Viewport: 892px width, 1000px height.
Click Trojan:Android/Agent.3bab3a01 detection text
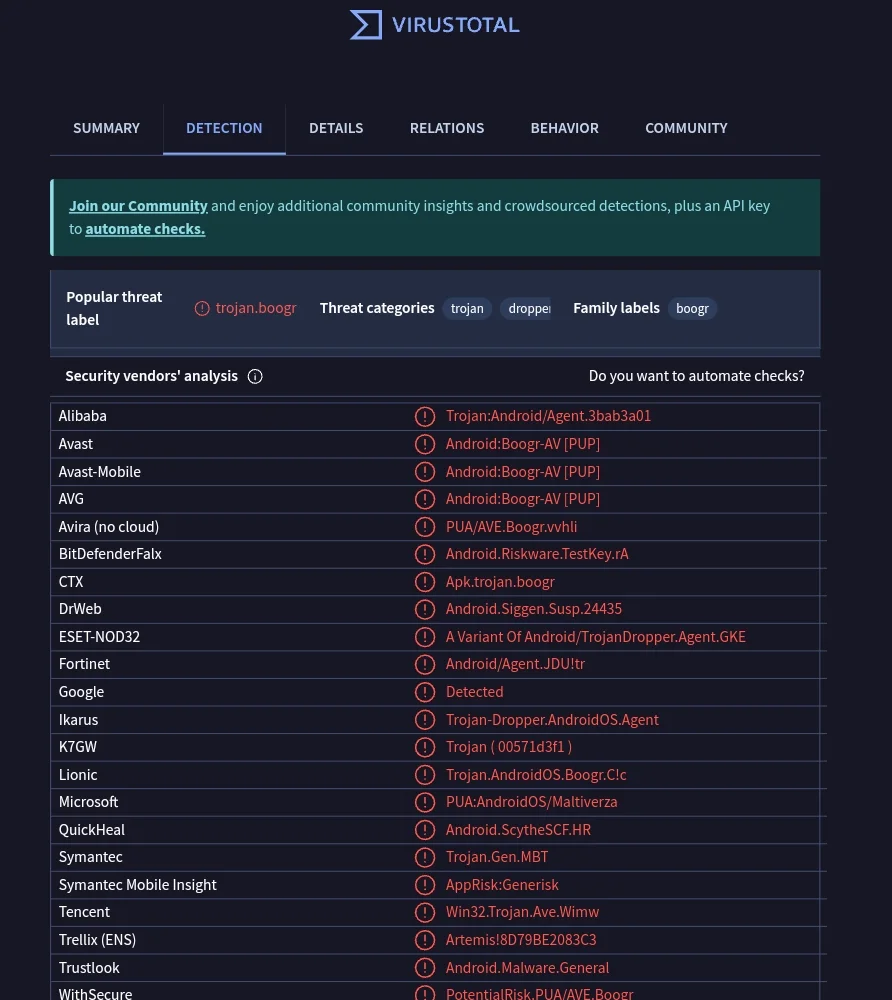click(548, 416)
